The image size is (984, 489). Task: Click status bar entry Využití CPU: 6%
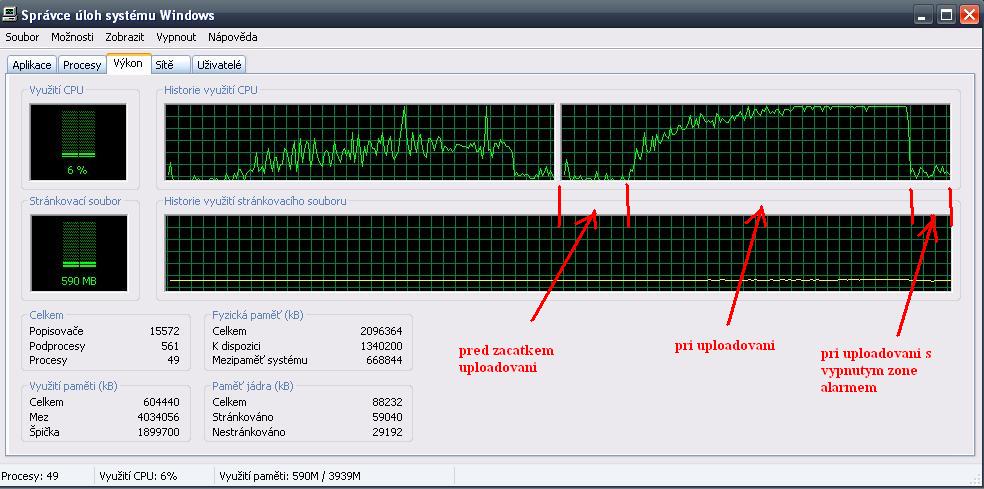click(x=138, y=476)
